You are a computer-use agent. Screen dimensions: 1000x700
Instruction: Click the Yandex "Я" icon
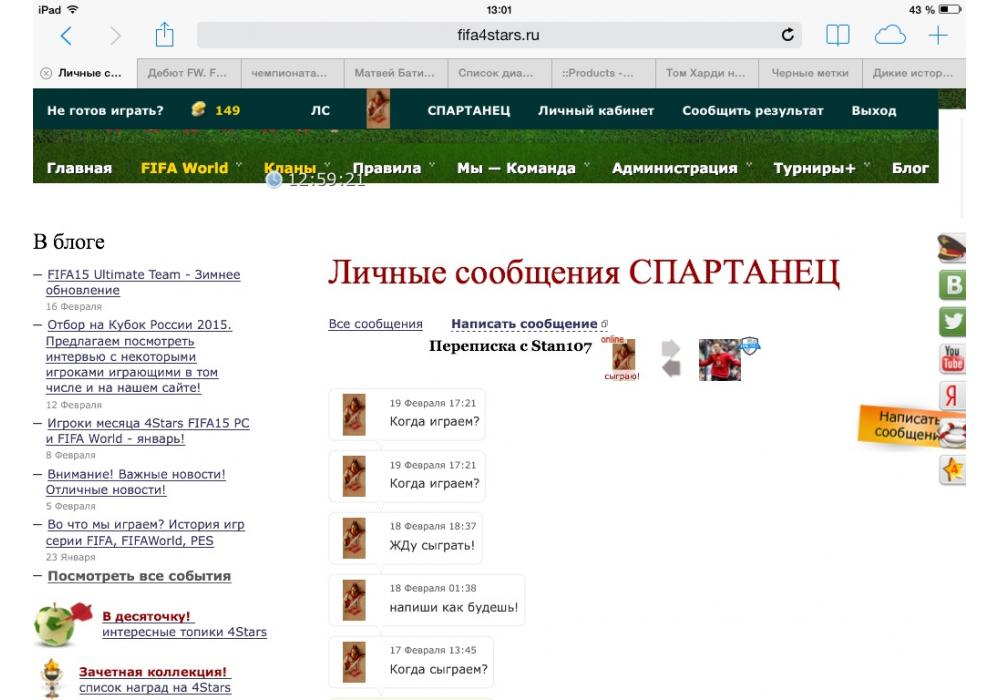click(x=953, y=395)
